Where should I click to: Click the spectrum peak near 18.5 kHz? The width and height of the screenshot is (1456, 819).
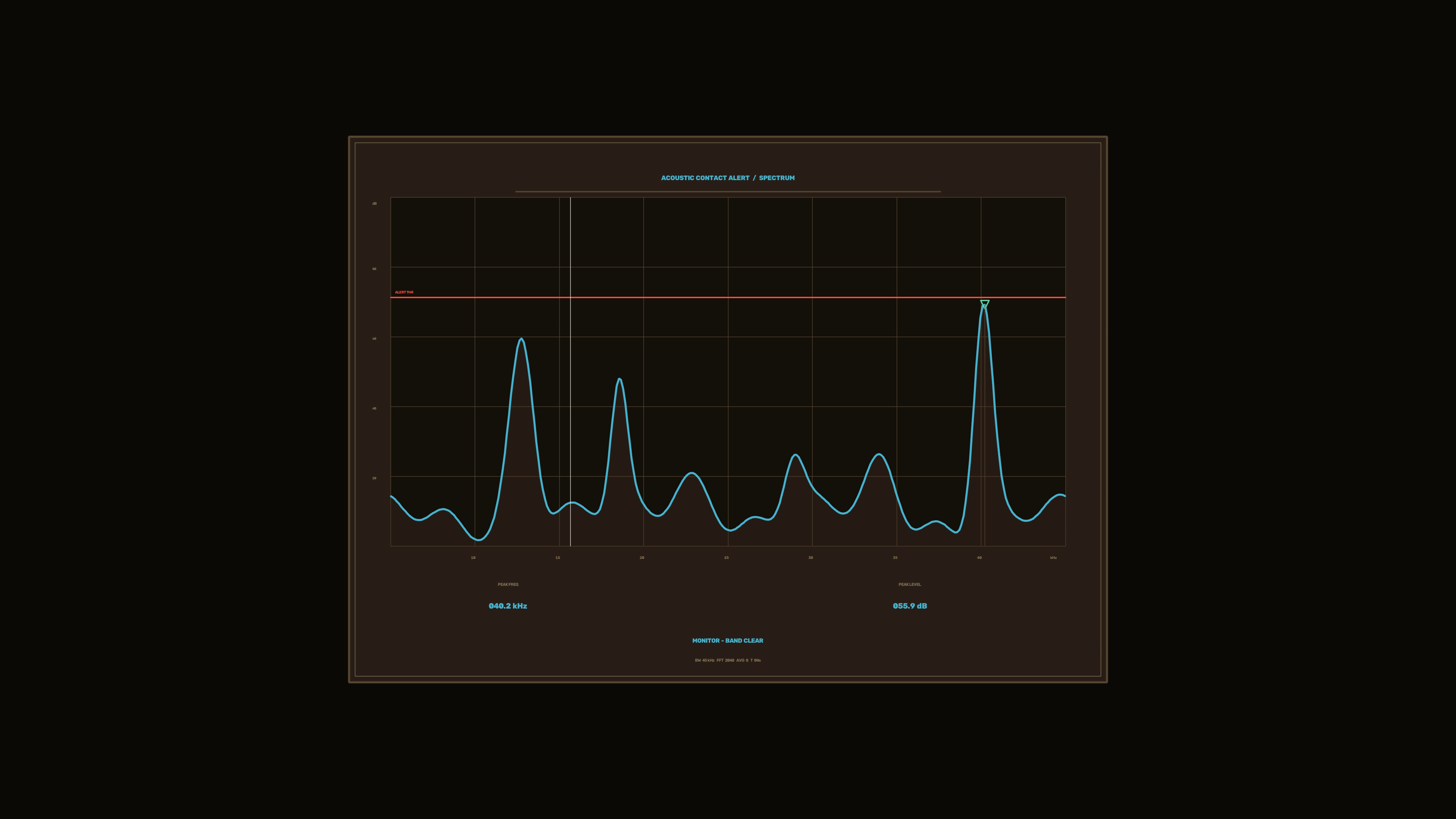[x=620, y=379]
